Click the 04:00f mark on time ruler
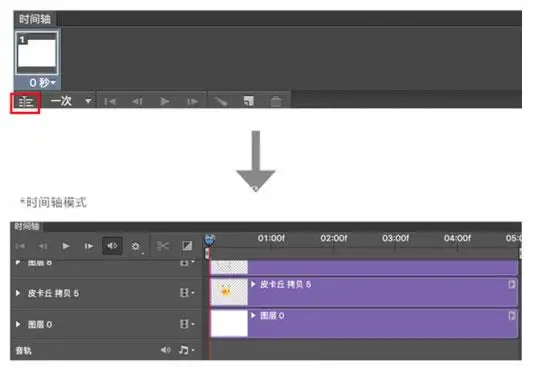Viewport: 539px width, 378px height. [457, 238]
